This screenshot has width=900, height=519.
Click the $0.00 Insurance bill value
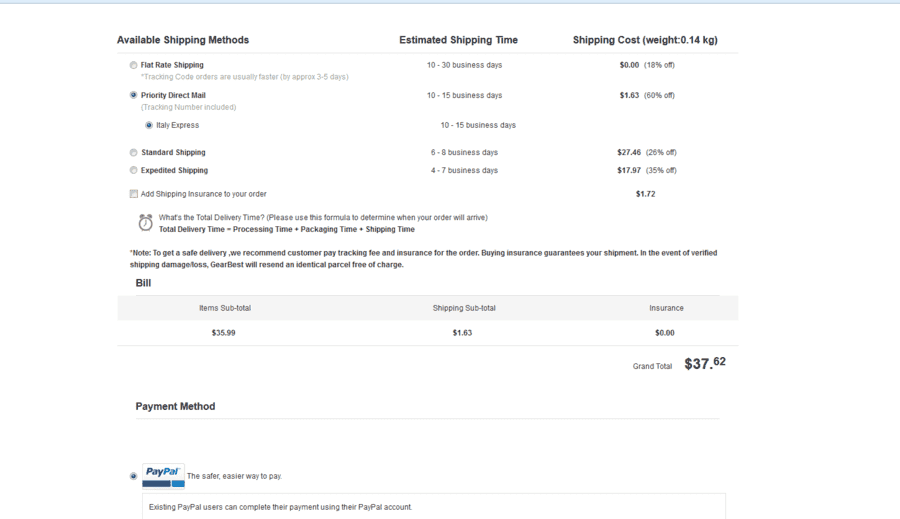[x=665, y=333]
